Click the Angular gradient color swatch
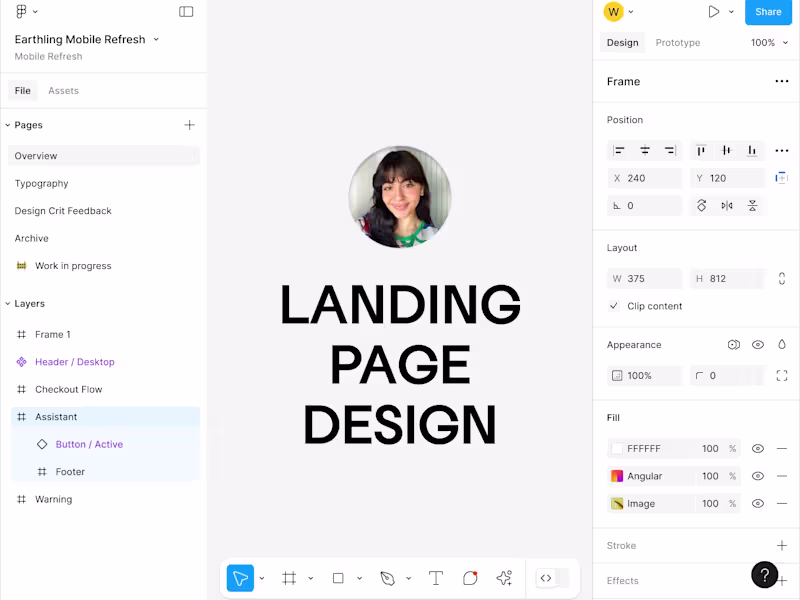The image size is (800, 600). 619,476
